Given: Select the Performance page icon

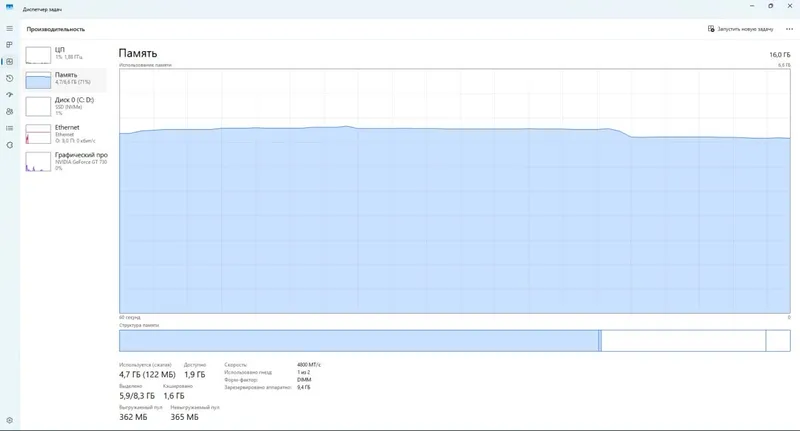Looking at the screenshot, I should [10, 62].
